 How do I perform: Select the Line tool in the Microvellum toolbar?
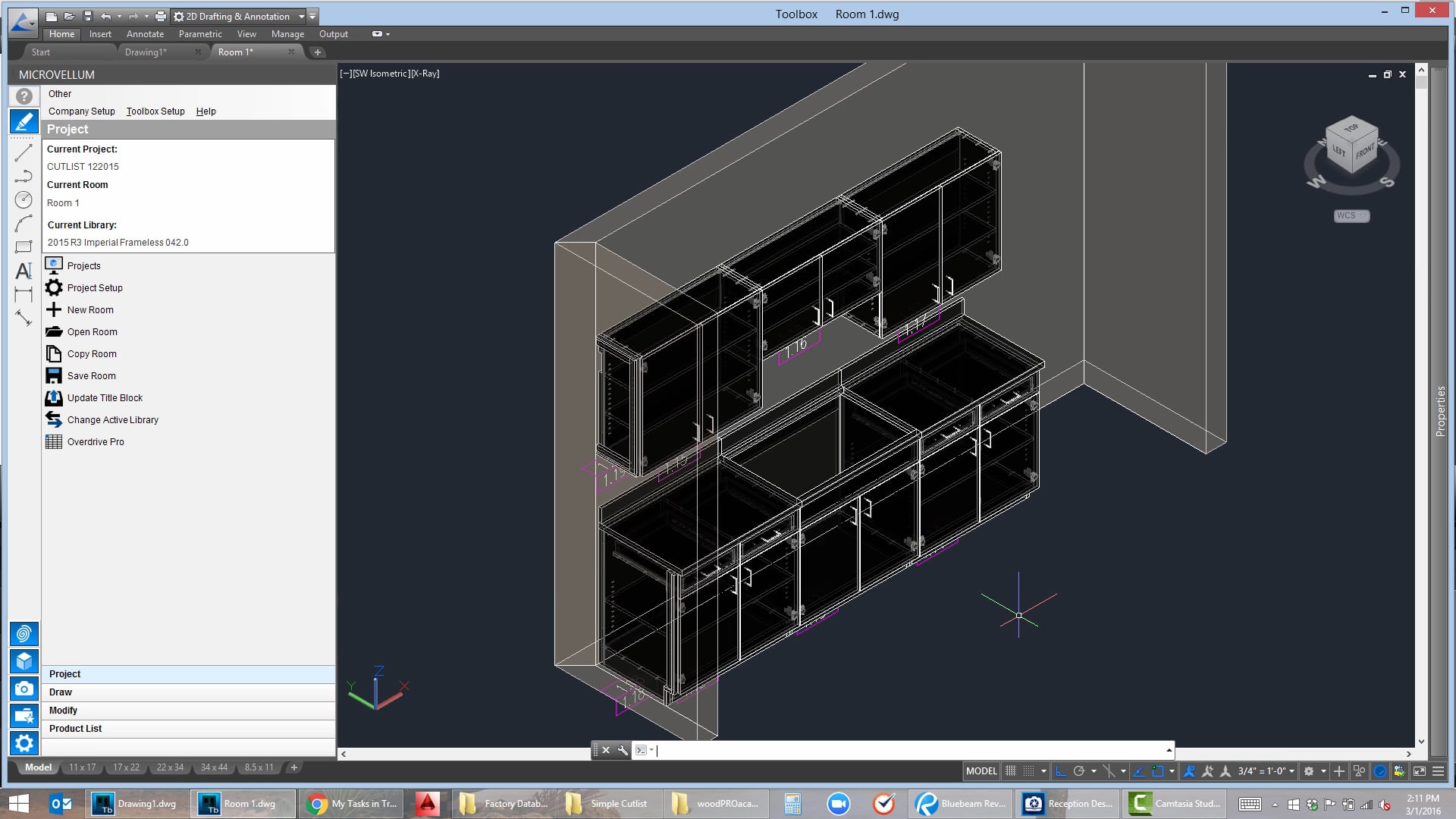tap(24, 154)
